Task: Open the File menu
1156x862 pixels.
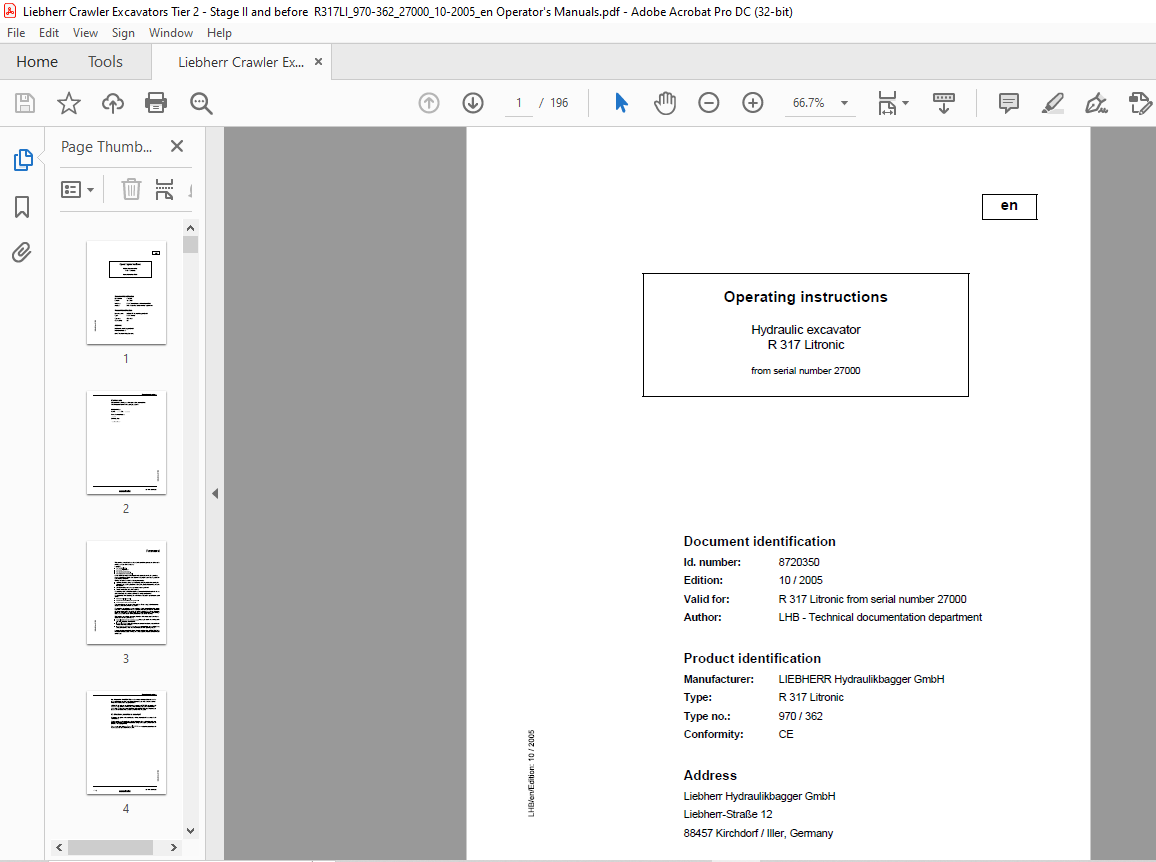Action: pyautogui.click(x=16, y=32)
